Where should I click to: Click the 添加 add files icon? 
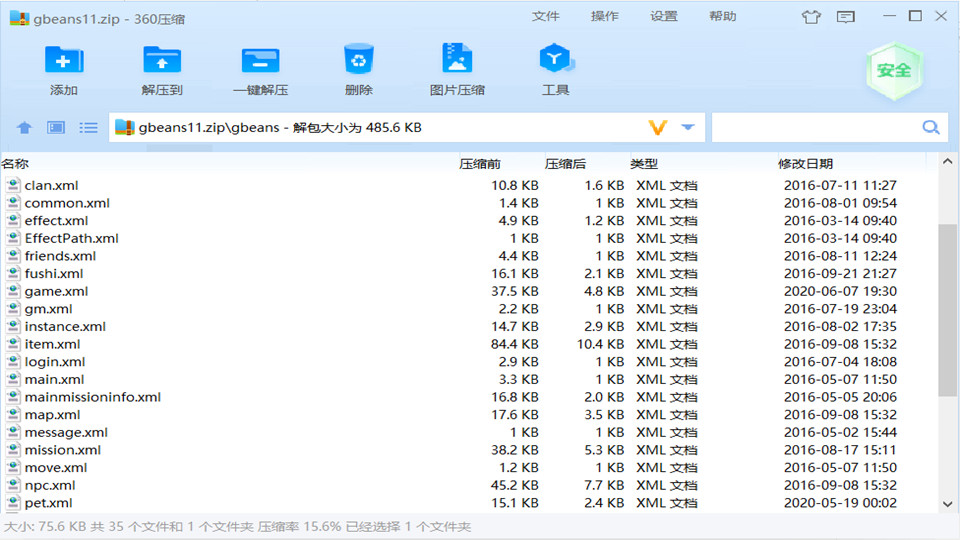point(64,61)
